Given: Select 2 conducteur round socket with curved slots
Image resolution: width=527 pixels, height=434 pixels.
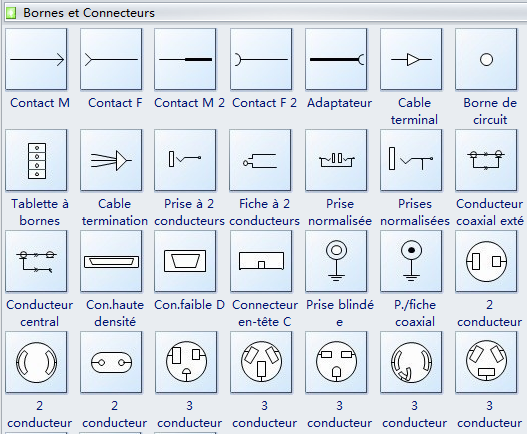Looking at the screenshot, I should (36, 362).
